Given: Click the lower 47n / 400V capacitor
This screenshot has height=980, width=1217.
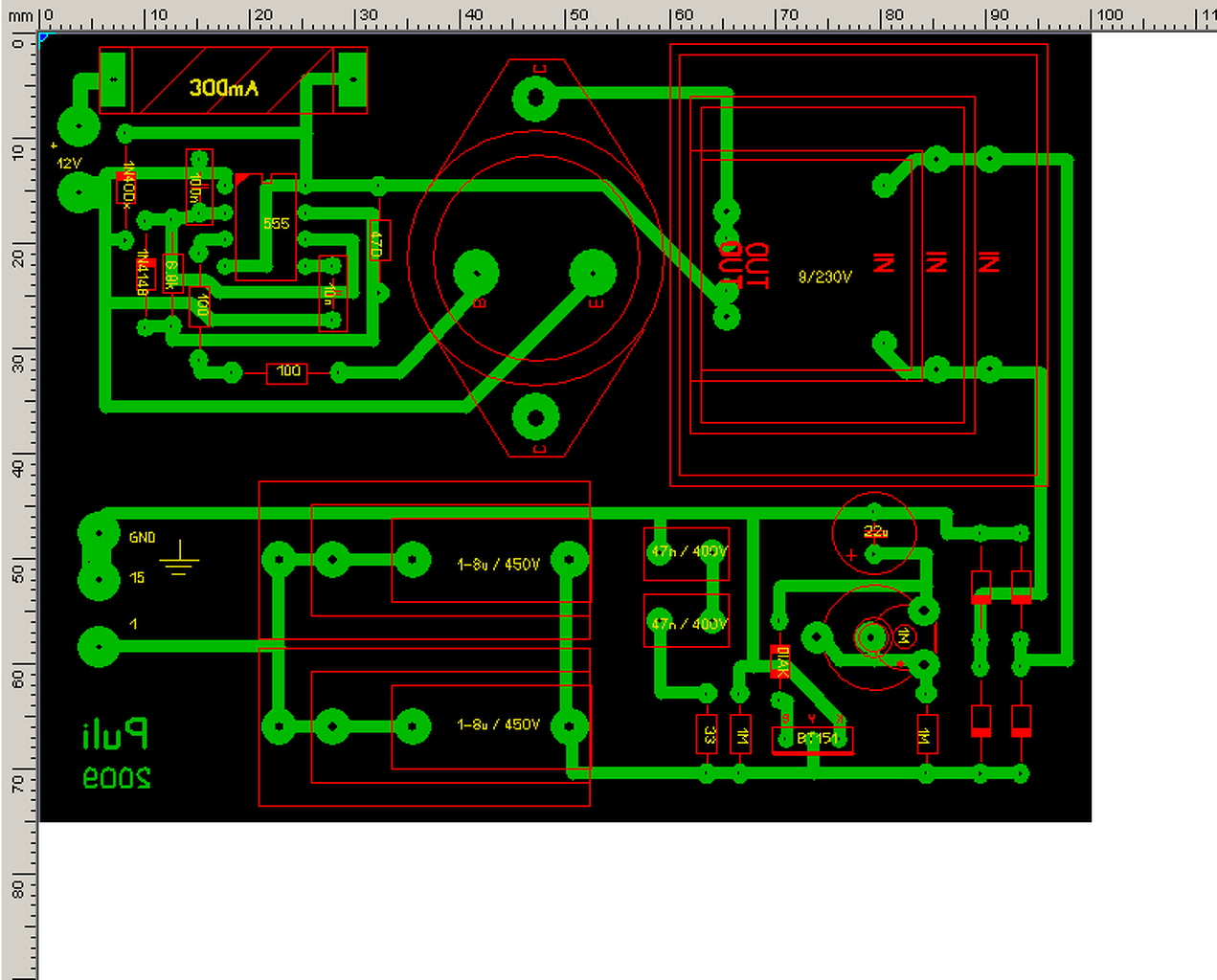Looking at the screenshot, I should click(687, 622).
